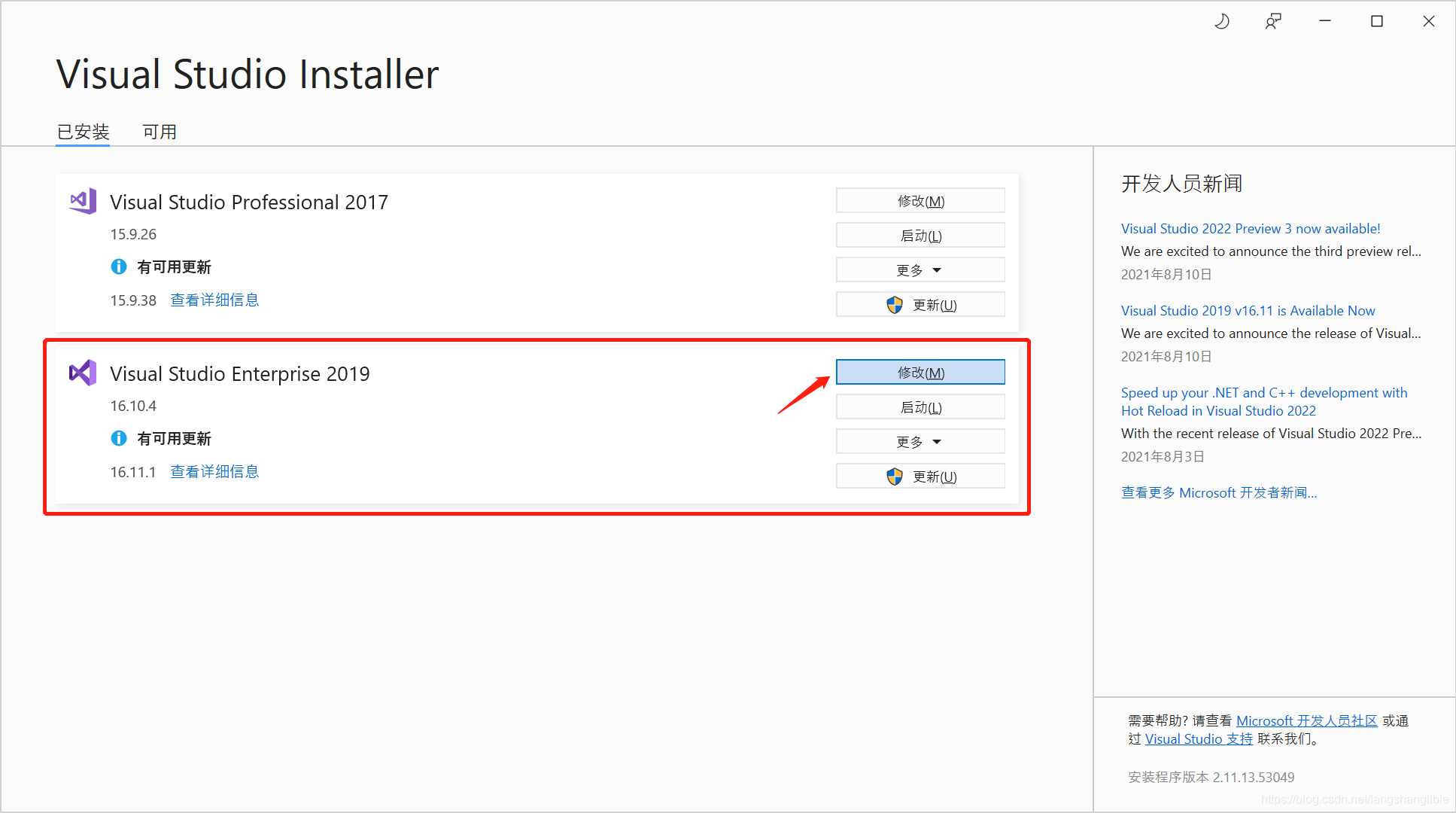Click the 'release of Visual...' news summary

tap(1271, 333)
